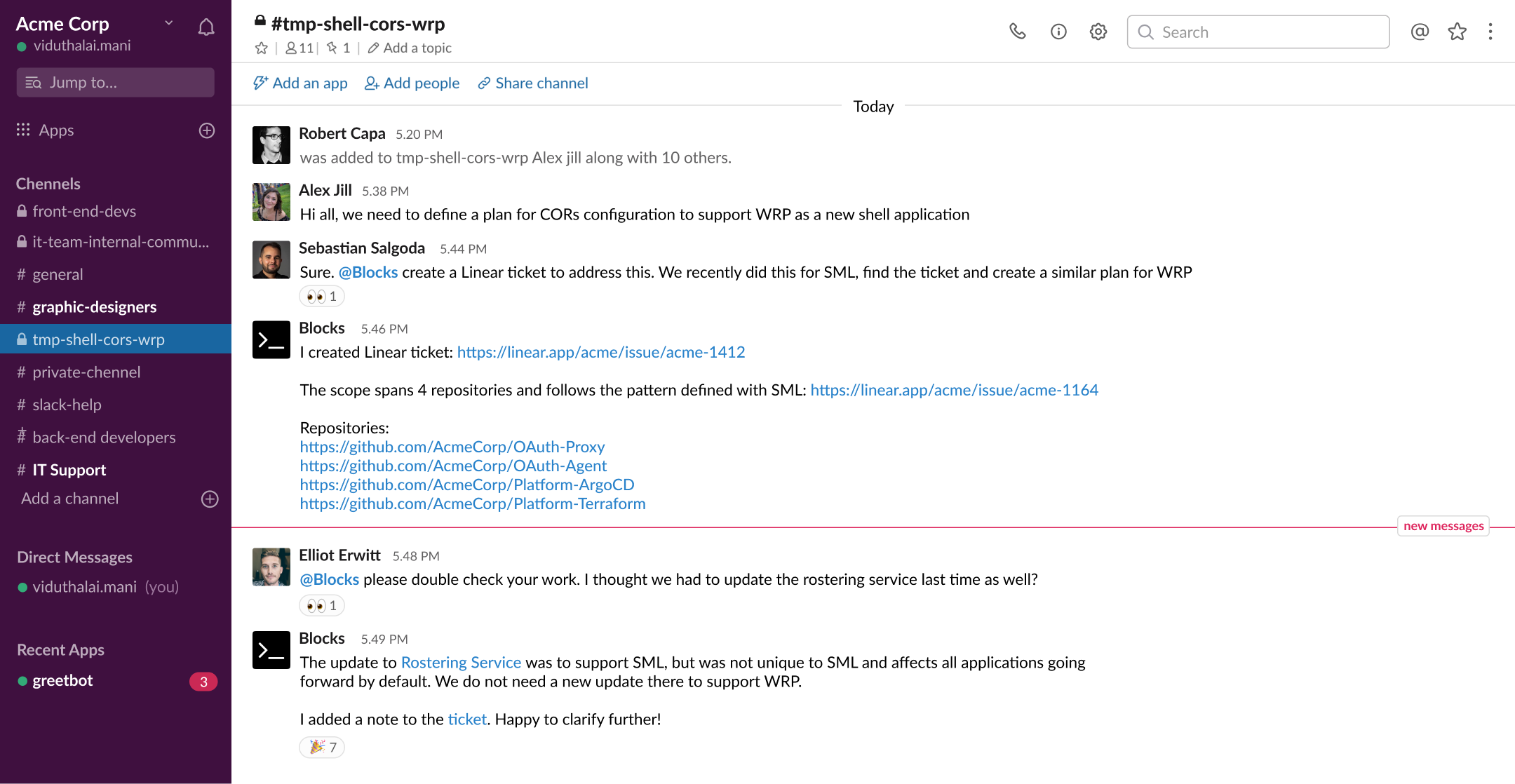The height and width of the screenshot is (784, 1515).
Task: Click the Search input field
Action: click(1258, 32)
